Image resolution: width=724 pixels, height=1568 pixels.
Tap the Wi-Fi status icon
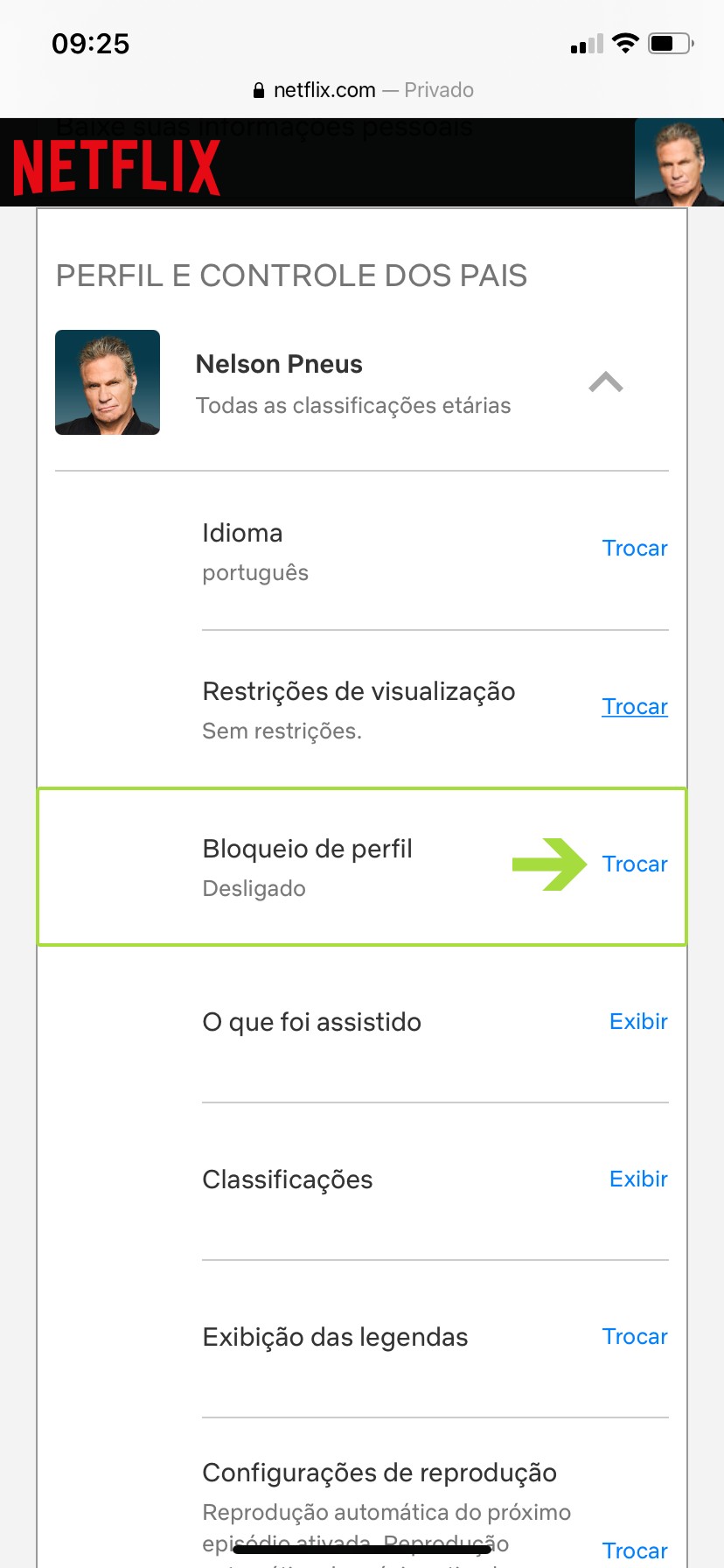(625, 43)
